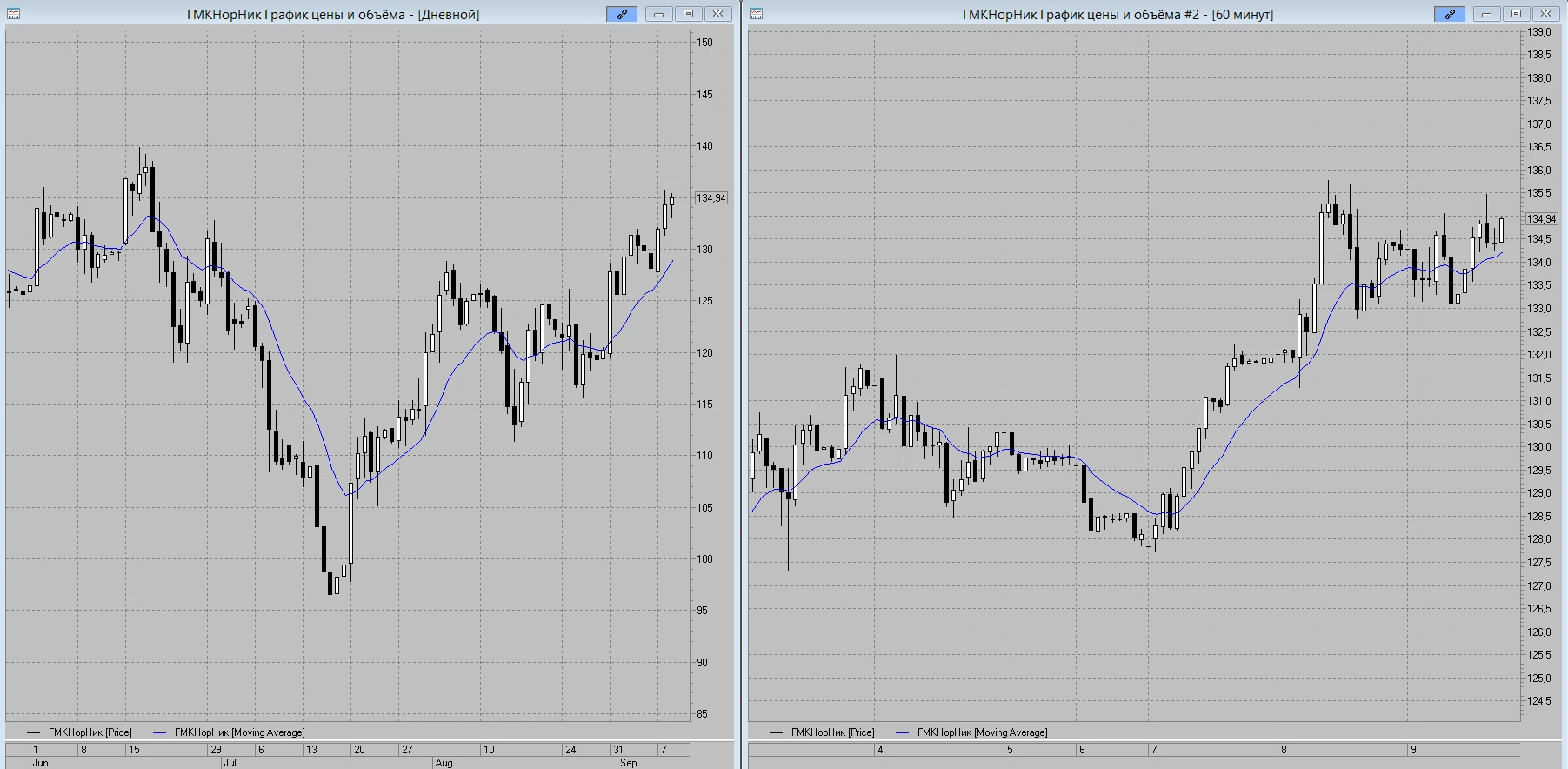Viewport: 1568px width, 769px height.
Task: Close the Дневной chart window
Action: pos(717,14)
